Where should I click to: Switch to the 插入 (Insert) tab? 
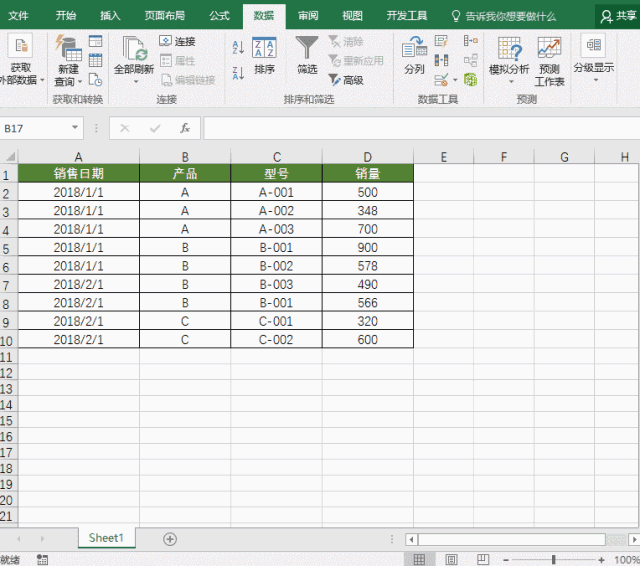click(110, 16)
